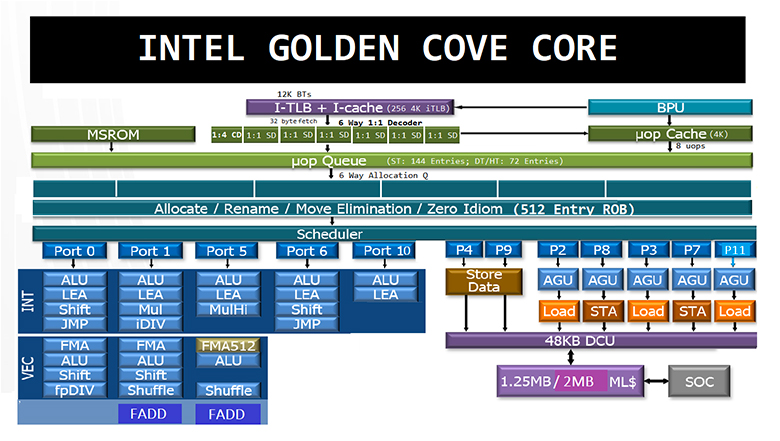Click the LEA unit under Port 10
Viewport: 780px width, 441px height.
pyautogui.click(x=386, y=295)
